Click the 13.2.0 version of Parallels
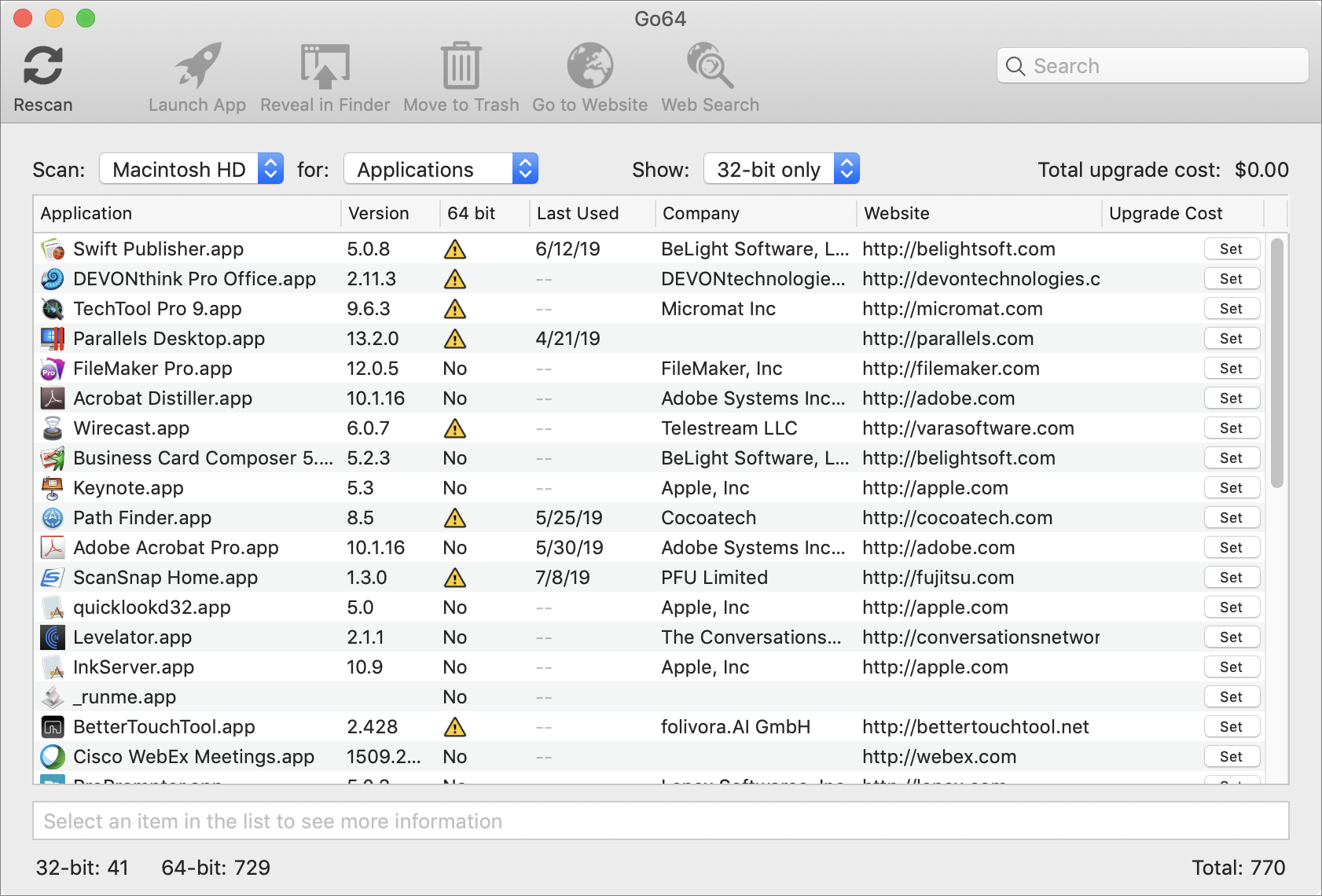Screen dimensions: 1322x896 pos(373,339)
